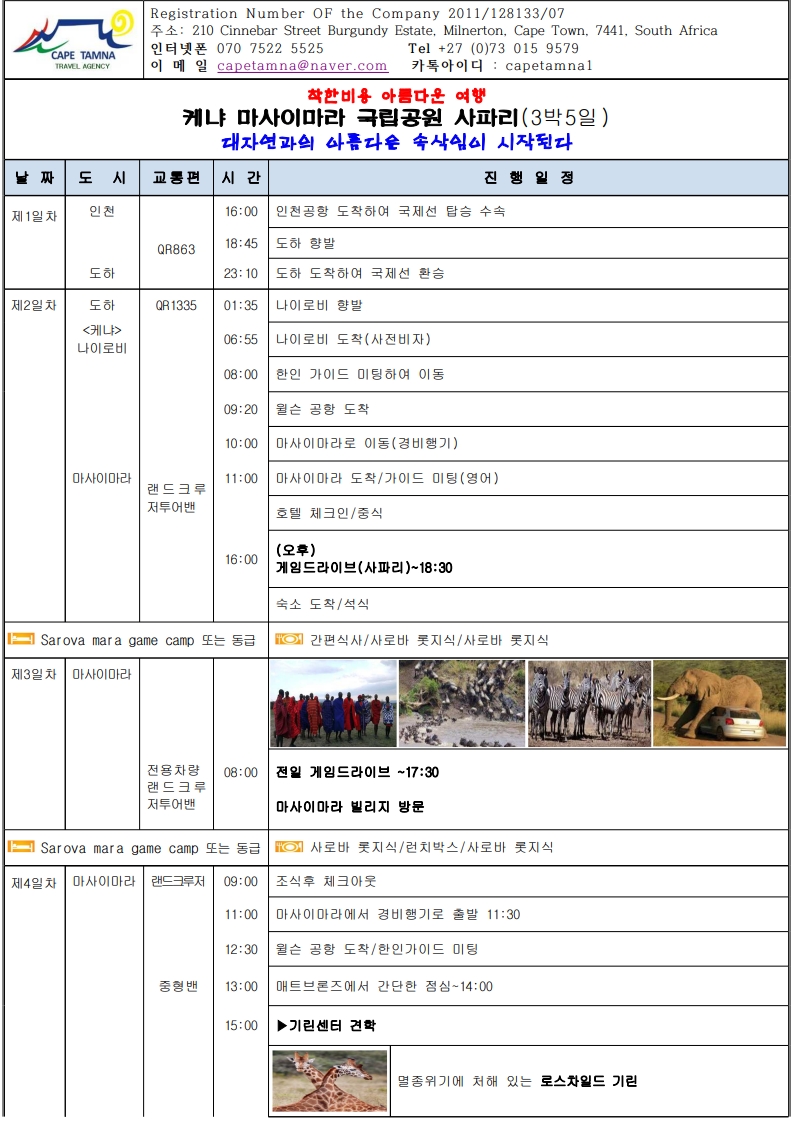Click the 진행일정 column header
This screenshot has width=793, height=1122.
coord(528,178)
